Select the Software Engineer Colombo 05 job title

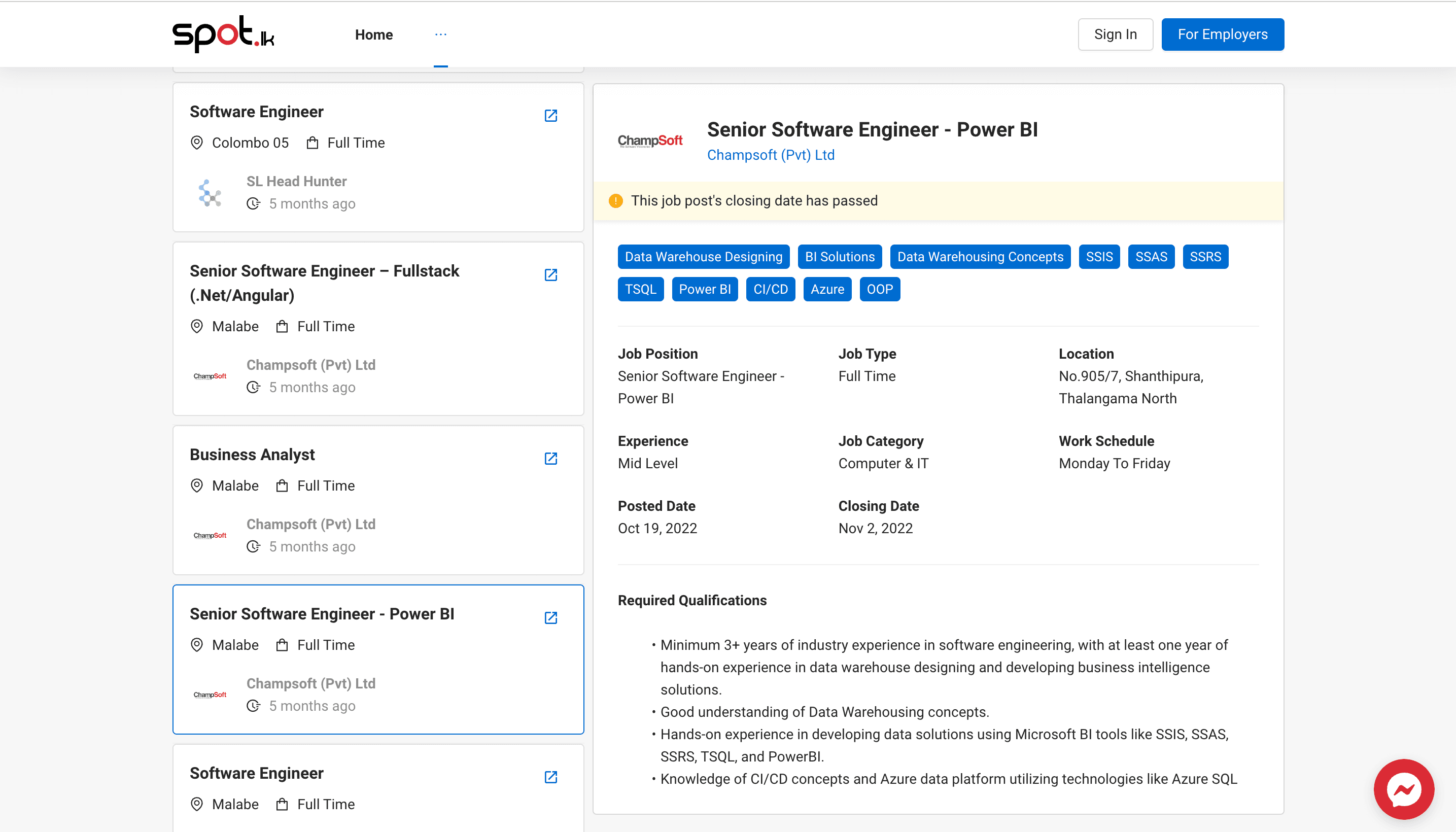257,112
